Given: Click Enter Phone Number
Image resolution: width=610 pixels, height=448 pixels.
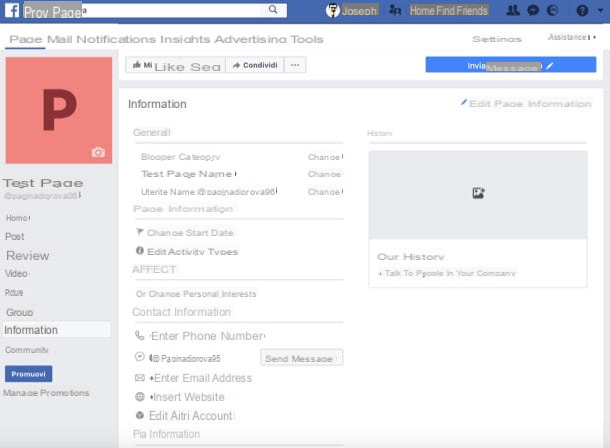Looking at the screenshot, I should pyautogui.click(x=208, y=336).
